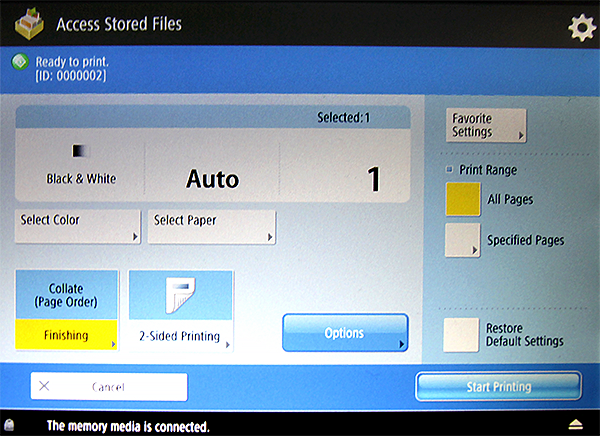The image size is (600, 436).
Task: Click the Ready to print status message
Action: [72, 62]
